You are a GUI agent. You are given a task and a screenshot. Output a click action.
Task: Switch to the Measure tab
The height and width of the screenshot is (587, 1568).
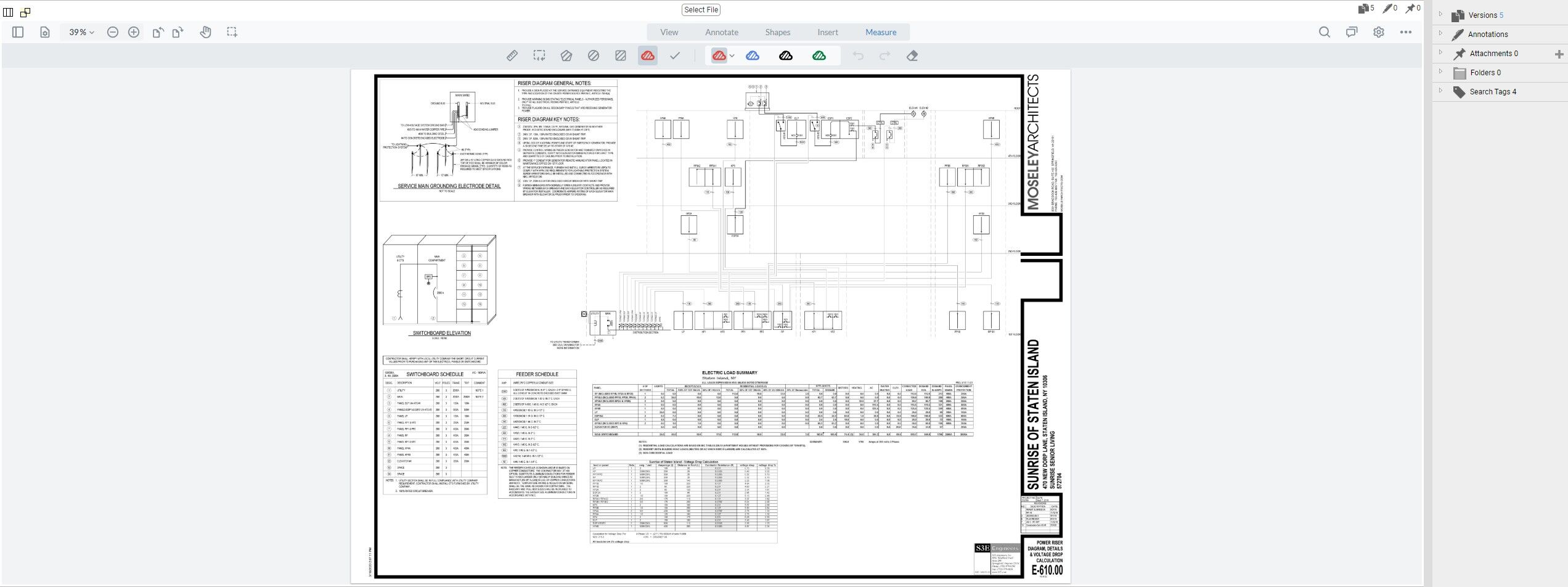[881, 32]
